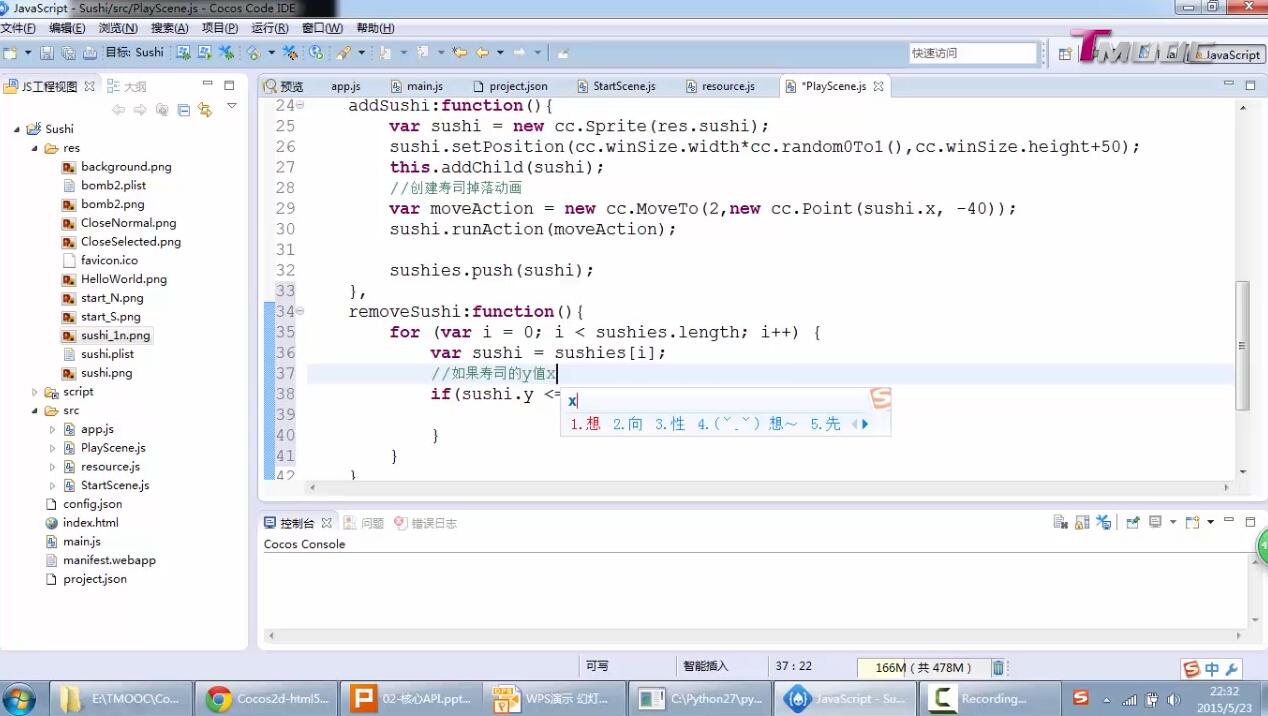
Task: Open the project view menu dropdown arrow
Action: [231, 106]
